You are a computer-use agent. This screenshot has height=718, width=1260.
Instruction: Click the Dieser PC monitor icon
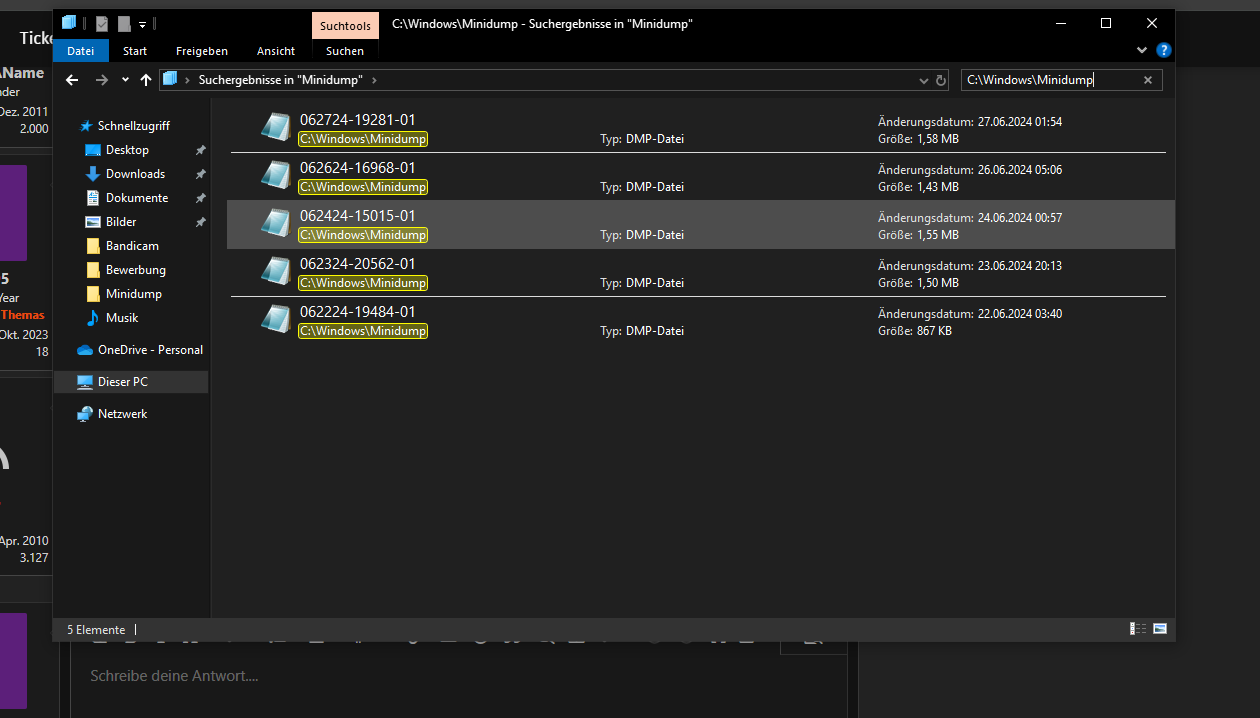pos(85,382)
